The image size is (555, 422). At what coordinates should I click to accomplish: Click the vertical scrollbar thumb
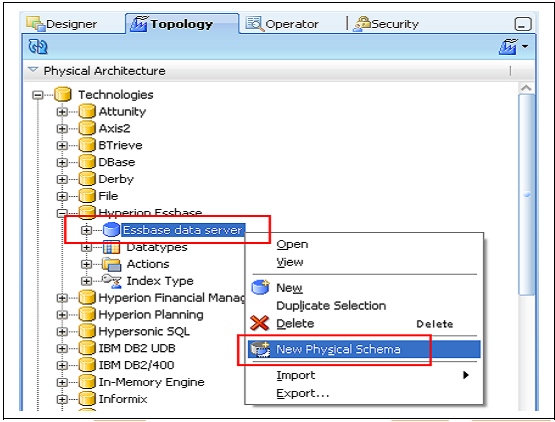(527, 194)
